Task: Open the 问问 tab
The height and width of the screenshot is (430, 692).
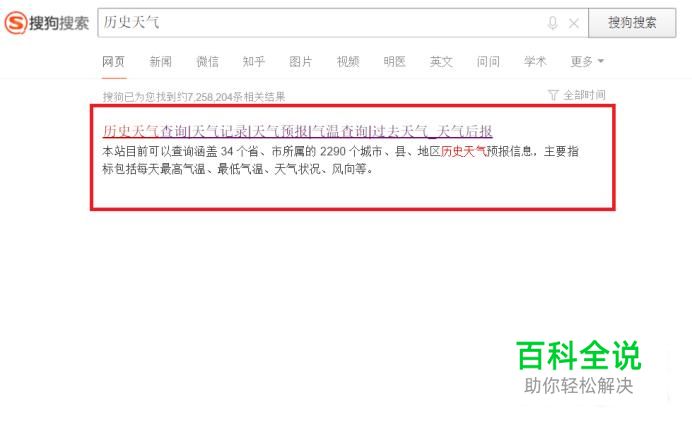Action: 488,61
